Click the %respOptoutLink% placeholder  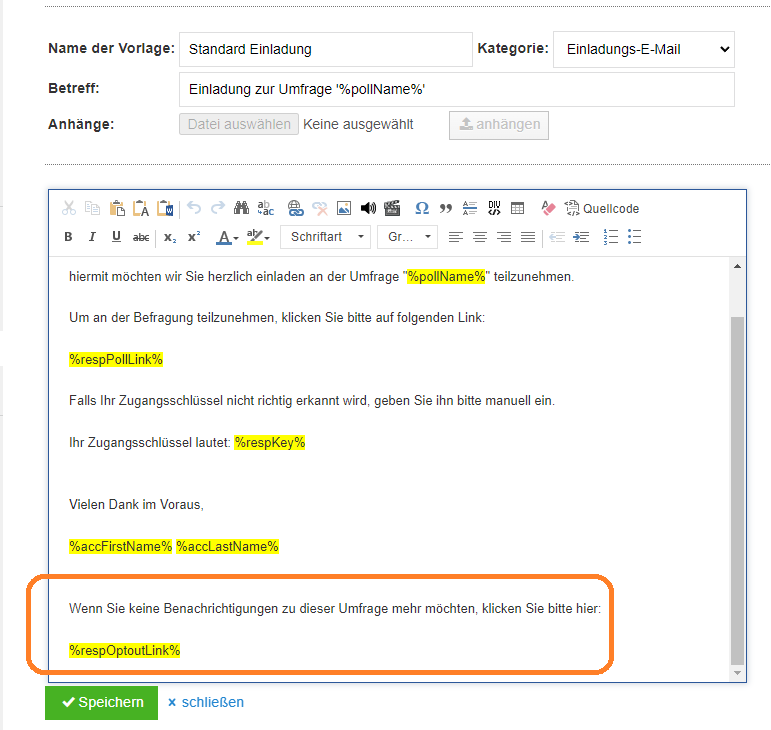tap(124, 650)
